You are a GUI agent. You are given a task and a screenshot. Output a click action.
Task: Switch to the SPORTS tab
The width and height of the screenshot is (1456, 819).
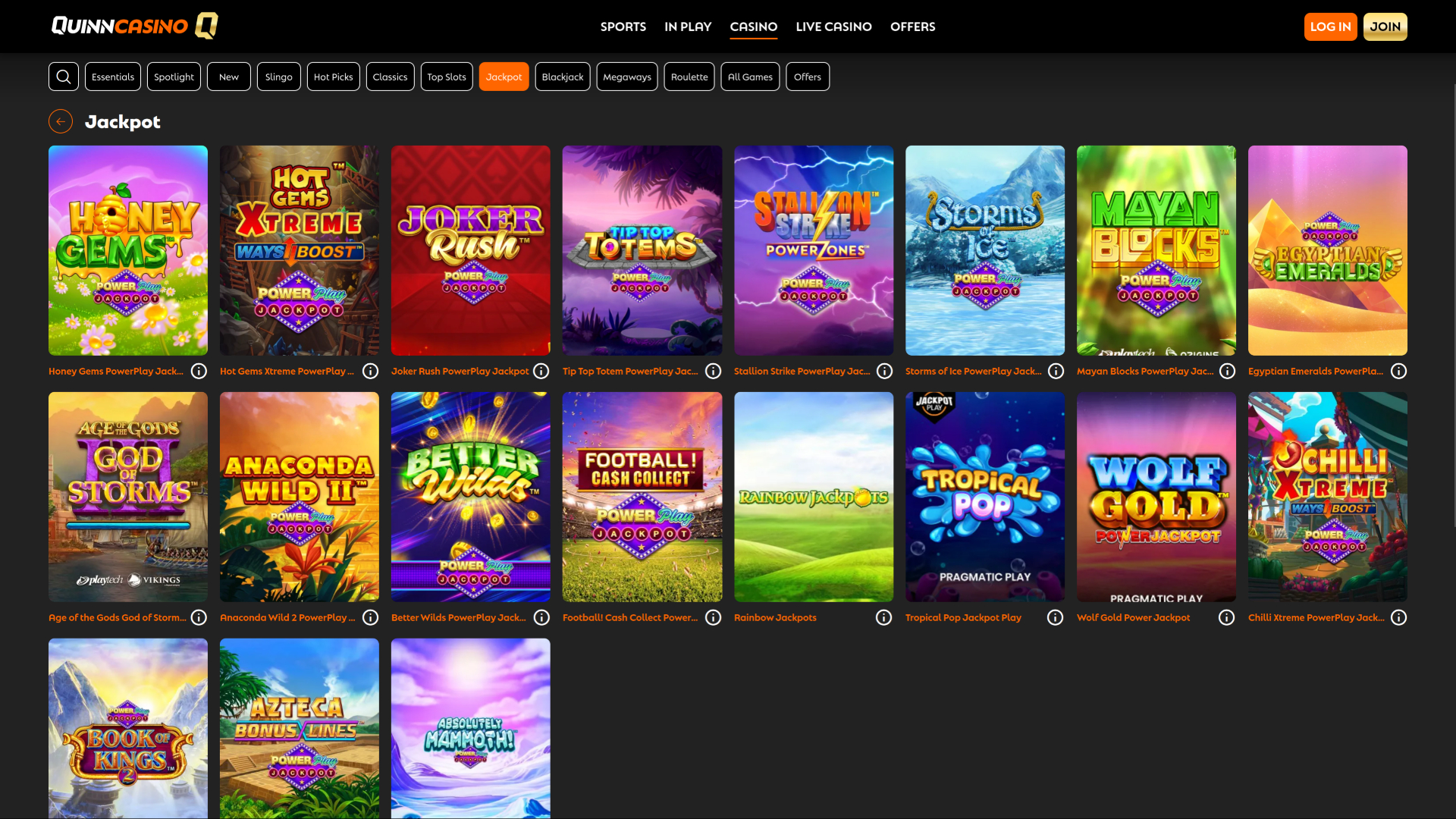[623, 27]
